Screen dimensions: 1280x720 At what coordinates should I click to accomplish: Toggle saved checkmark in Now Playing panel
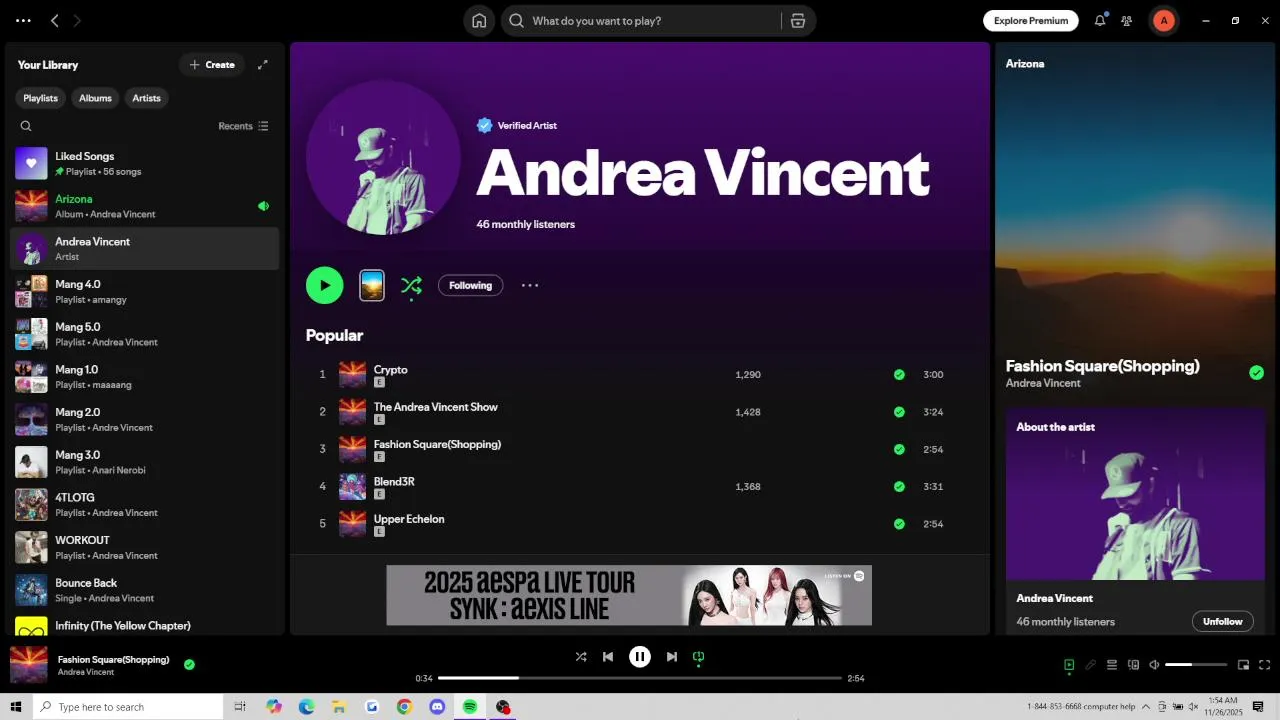click(1256, 373)
